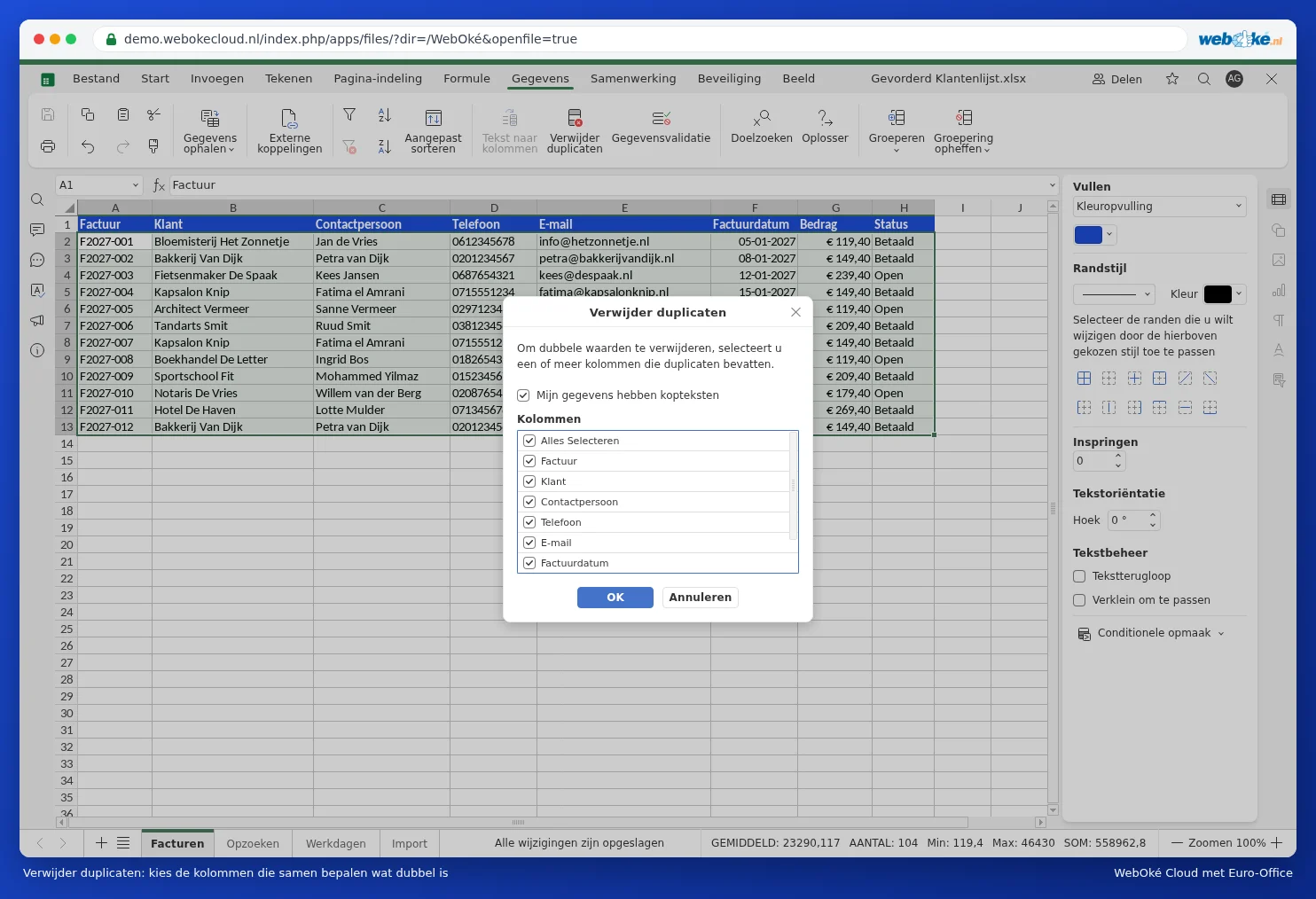
Task: Switch to the Opzoeken sheet tab
Action: [x=253, y=844]
